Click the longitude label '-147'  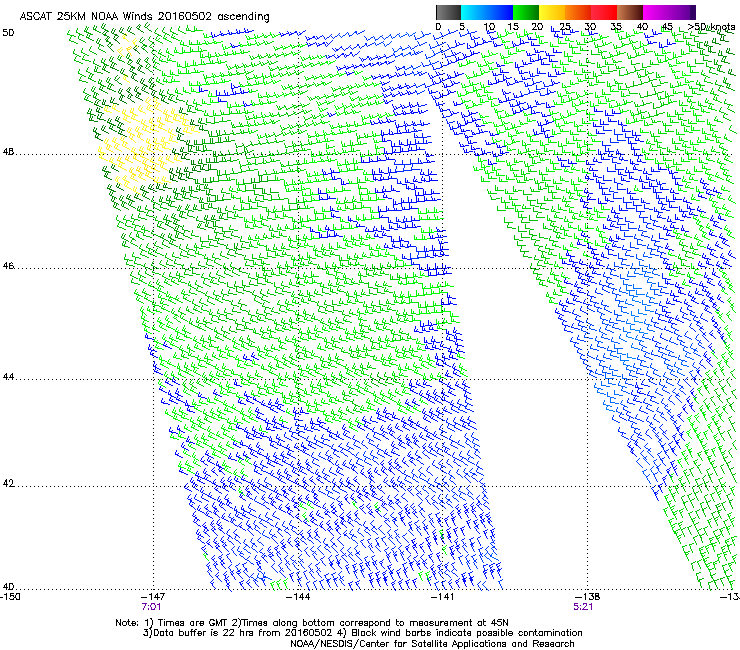point(153,597)
